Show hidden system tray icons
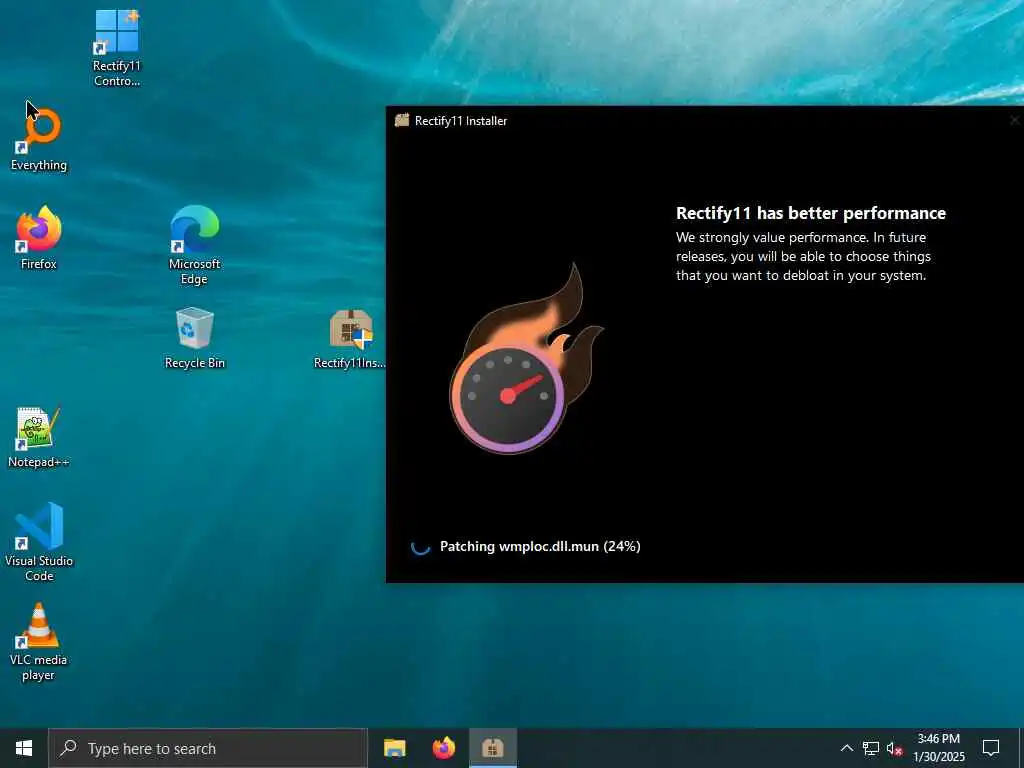1024x768 pixels. pyautogui.click(x=846, y=748)
